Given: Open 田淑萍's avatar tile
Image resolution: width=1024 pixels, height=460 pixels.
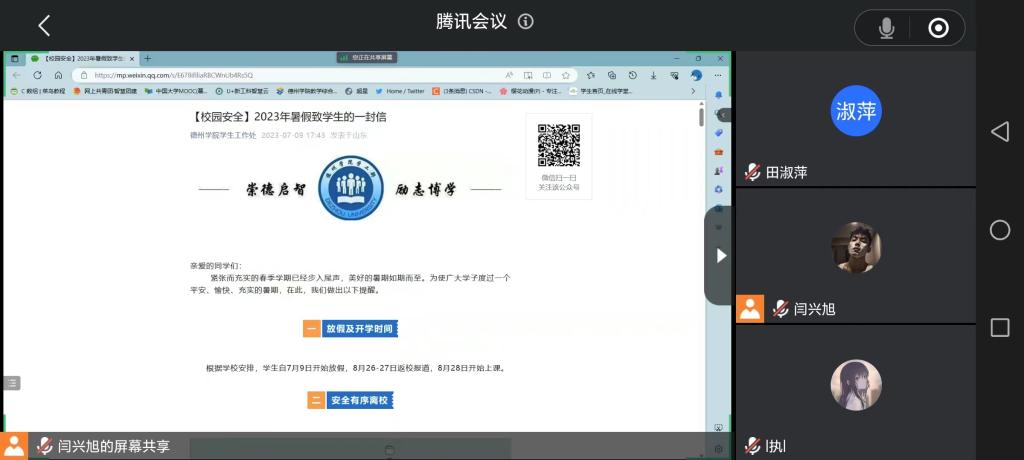Looking at the screenshot, I should point(856,111).
